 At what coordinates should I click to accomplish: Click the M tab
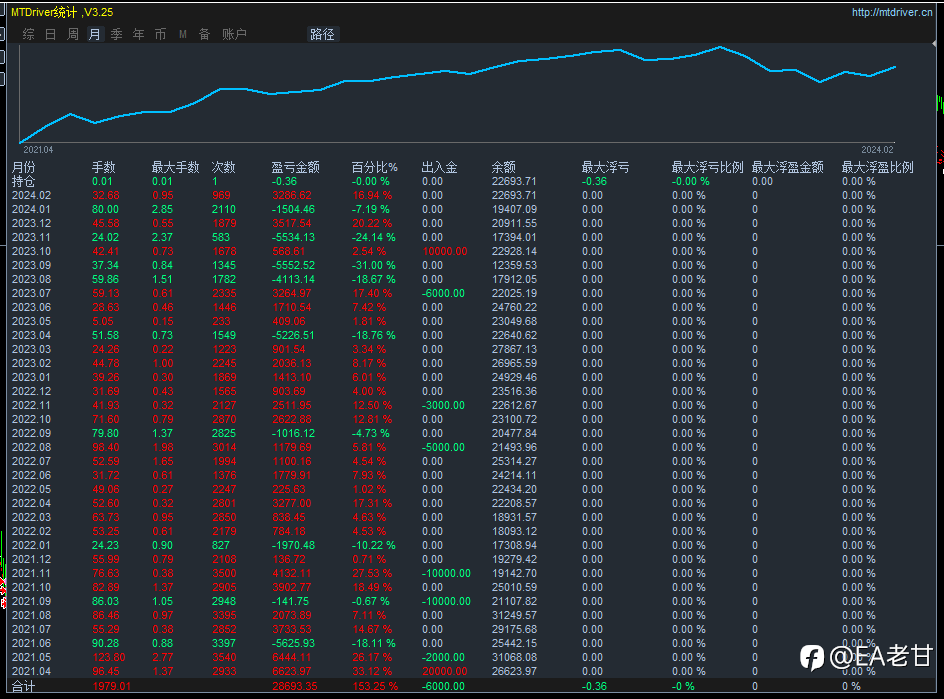(182, 34)
